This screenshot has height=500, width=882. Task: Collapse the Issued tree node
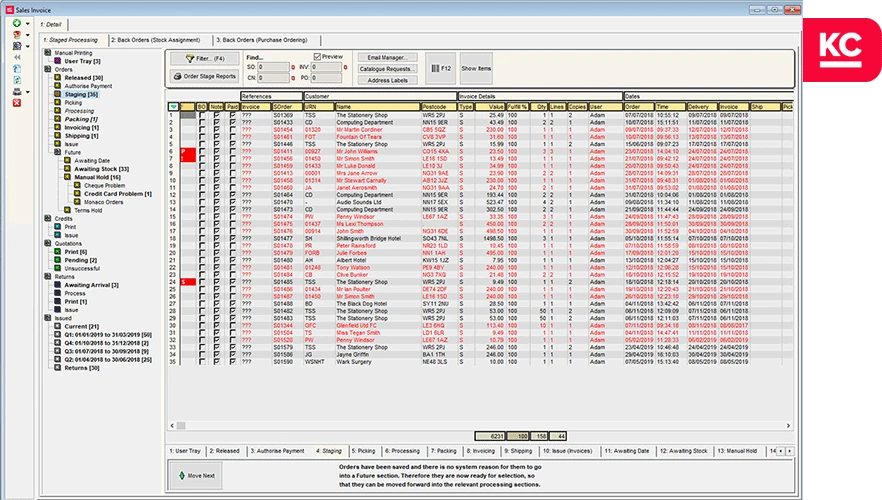click(x=48, y=318)
